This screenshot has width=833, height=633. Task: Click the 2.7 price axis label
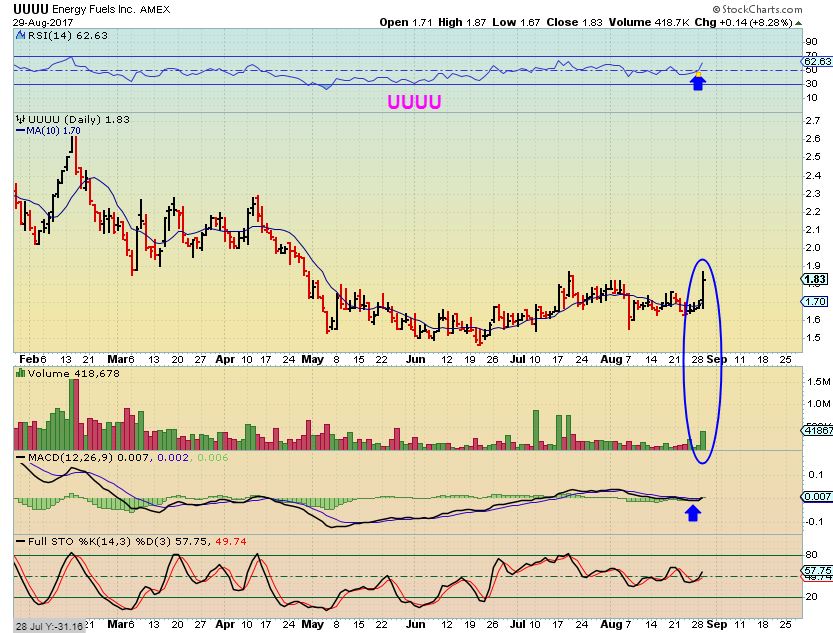point(813,121)
